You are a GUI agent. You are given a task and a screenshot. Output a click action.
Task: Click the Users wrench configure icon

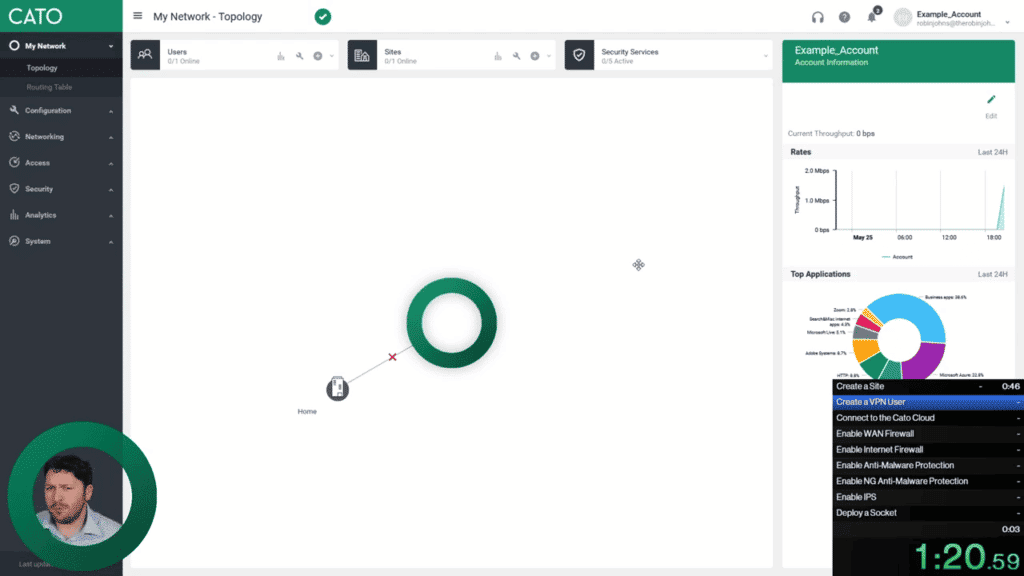tap(300, 56)
